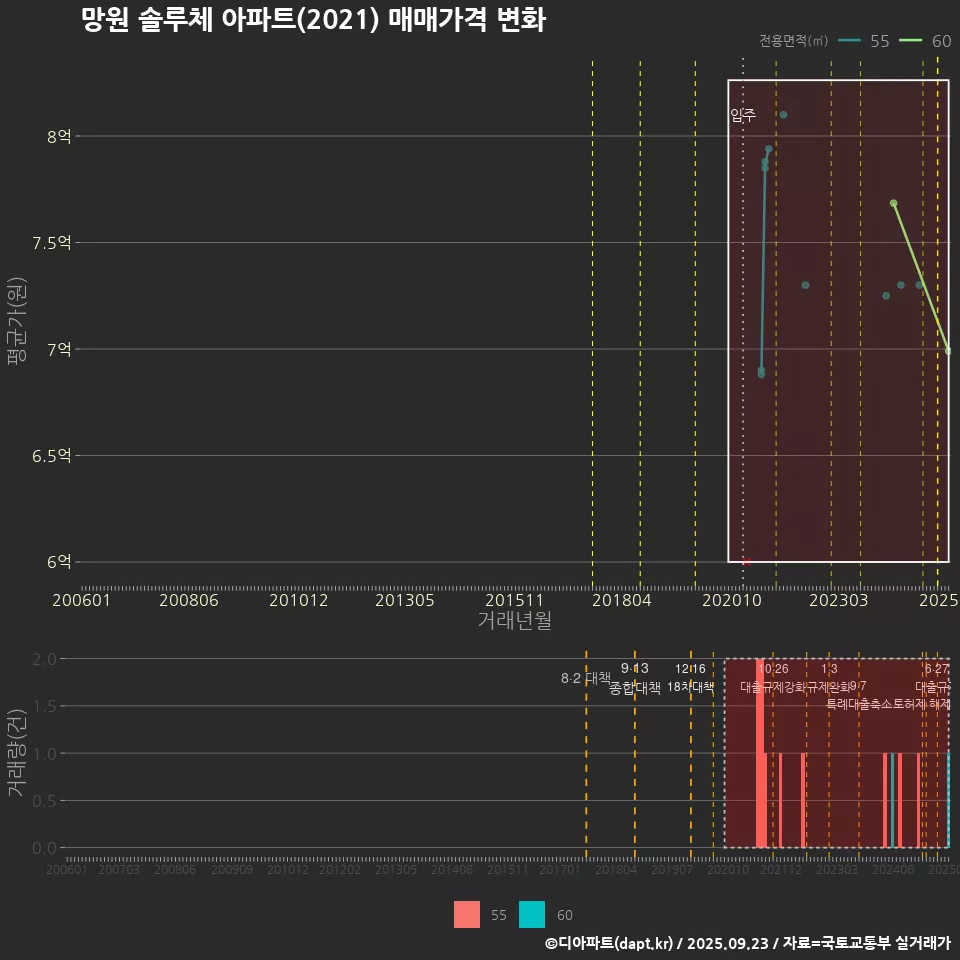Screen dimensions: 960x960
Task: Click the highest data point near 8.1억
Action: click(783, 114)
